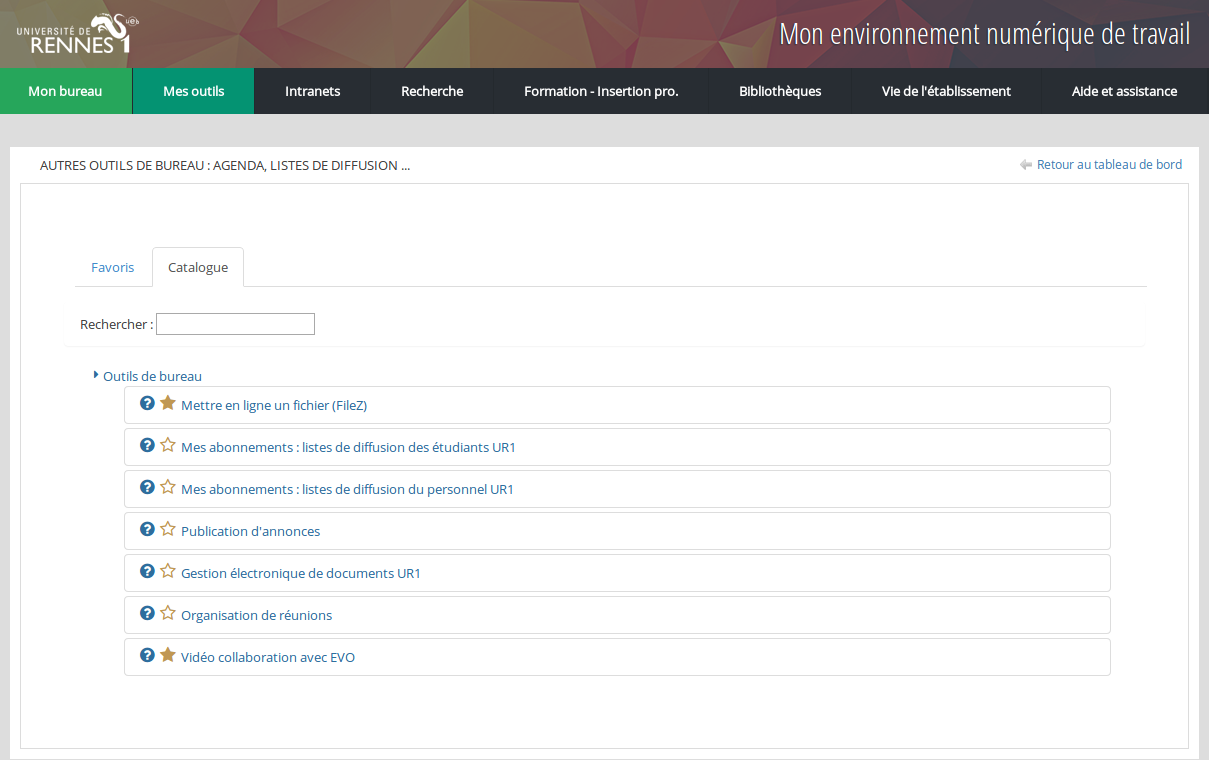Screen dimensions: 1209x760
Task: Remove favorite star from Vidéo collaboration EVO
Action: click(x=168, y=655)
